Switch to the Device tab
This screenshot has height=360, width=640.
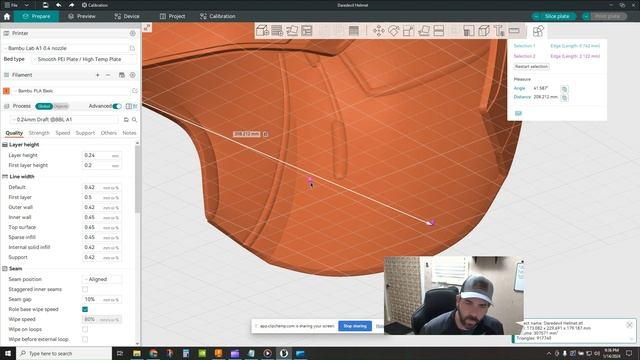click(127, 16)
